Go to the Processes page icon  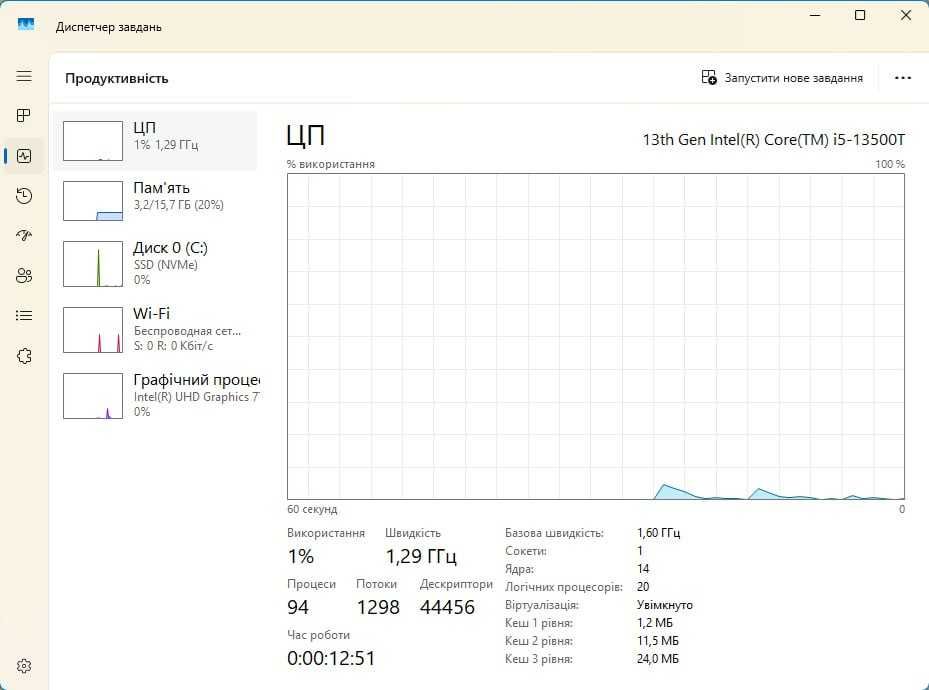(x=24, y=115)
